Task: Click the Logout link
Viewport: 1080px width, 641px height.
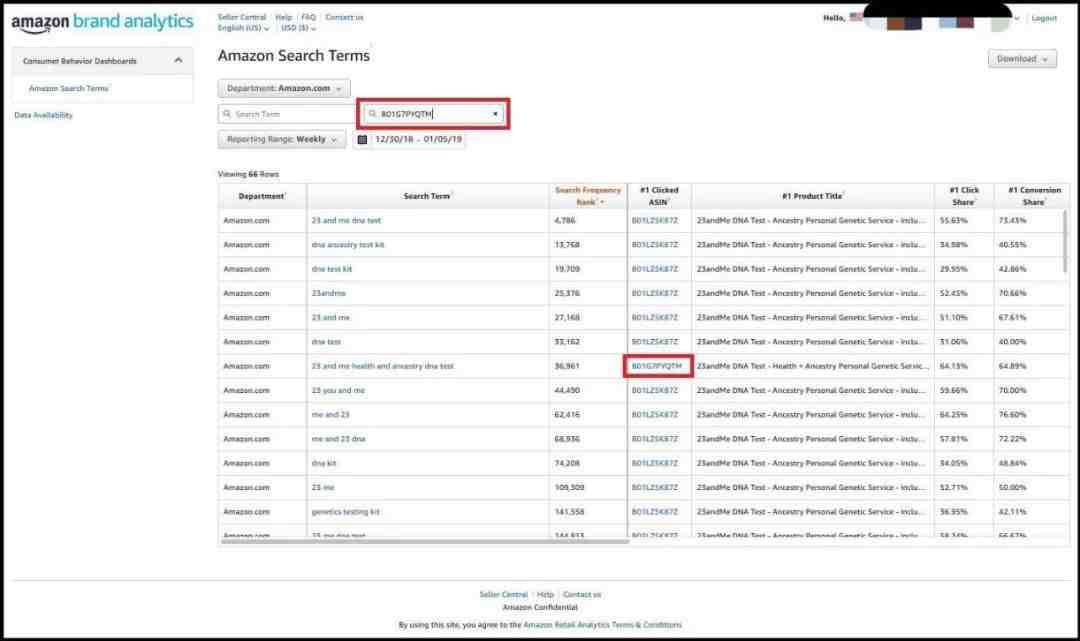Action: click(x=1044, y=18)
